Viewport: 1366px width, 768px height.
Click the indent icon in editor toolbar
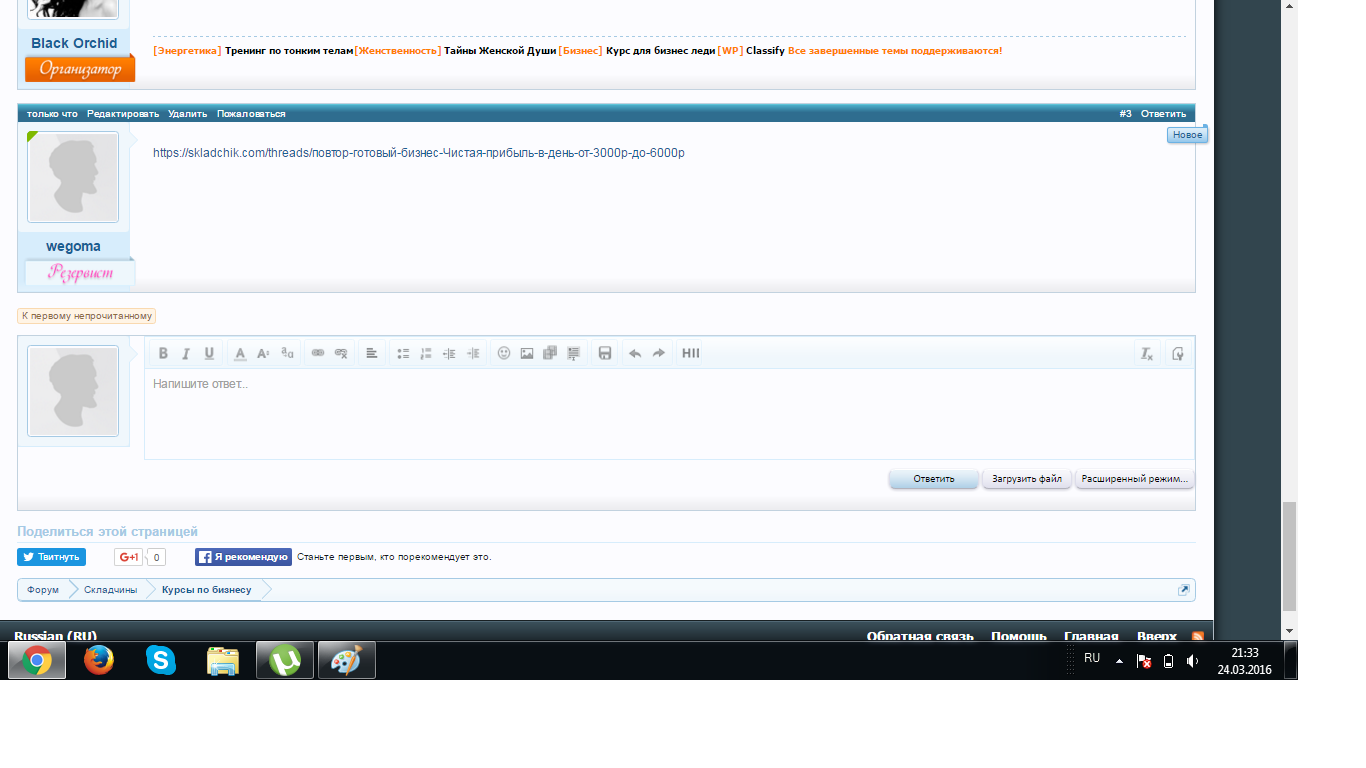coord(474,353)
